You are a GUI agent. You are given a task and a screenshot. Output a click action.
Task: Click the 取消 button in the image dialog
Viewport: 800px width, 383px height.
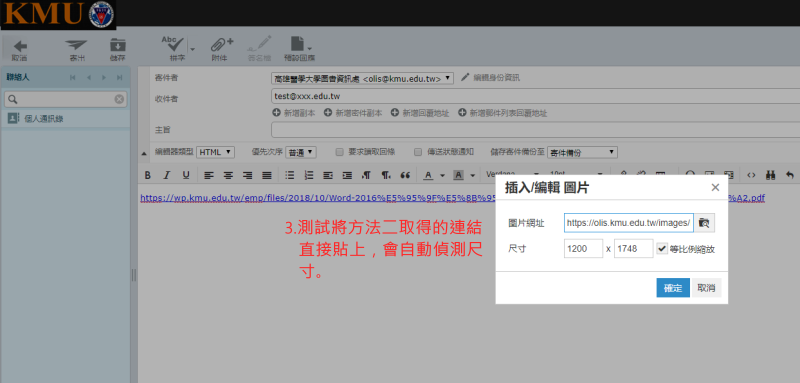706,288
